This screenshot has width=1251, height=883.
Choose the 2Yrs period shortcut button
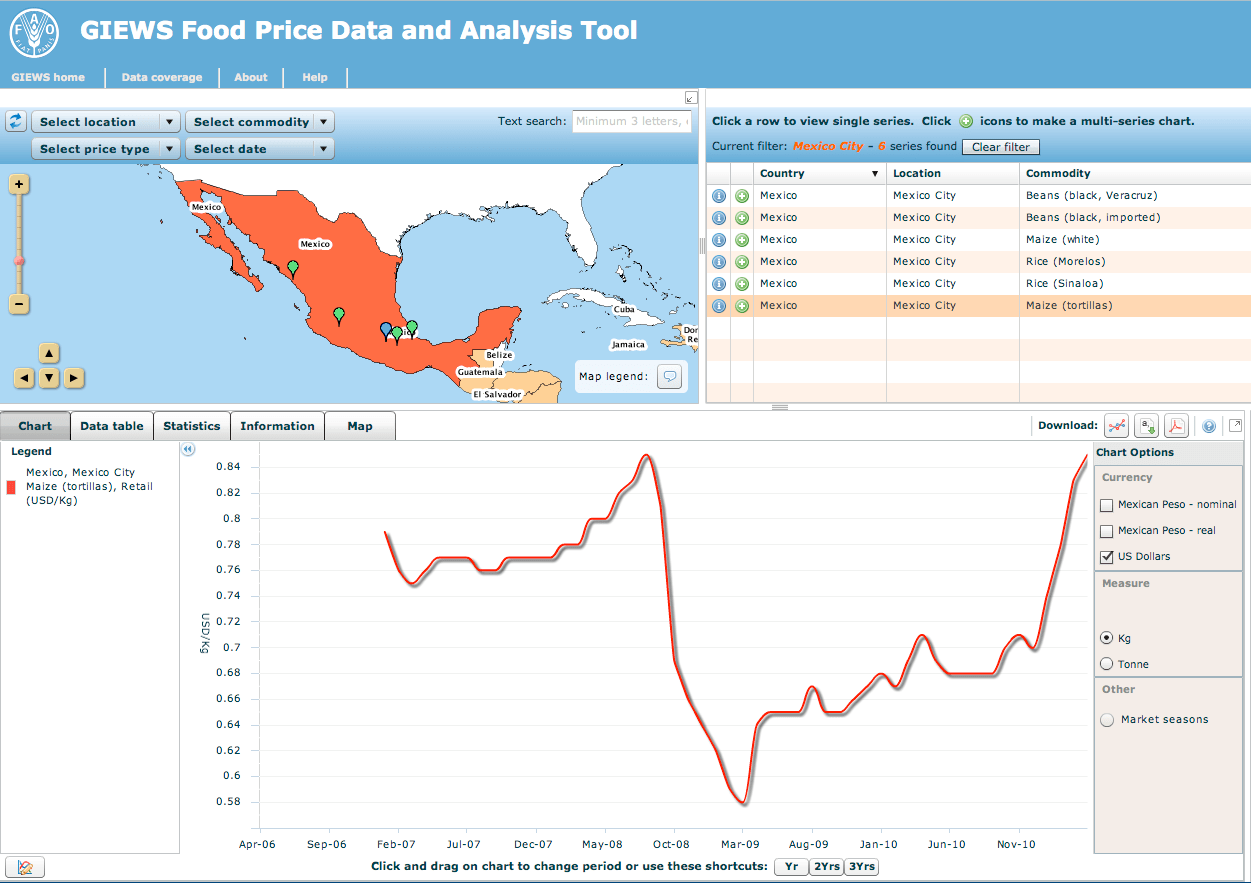pos(826,867)
